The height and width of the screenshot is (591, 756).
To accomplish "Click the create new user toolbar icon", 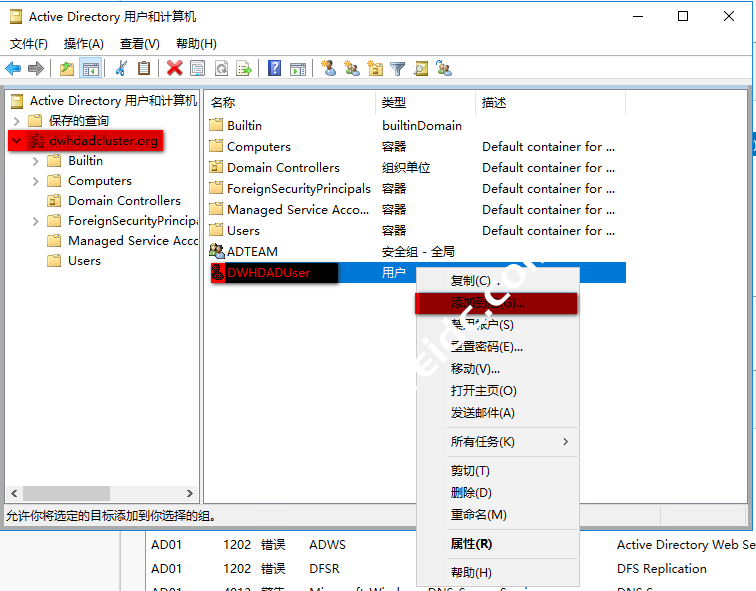I will pyautogui.click(x=329, y=68).
